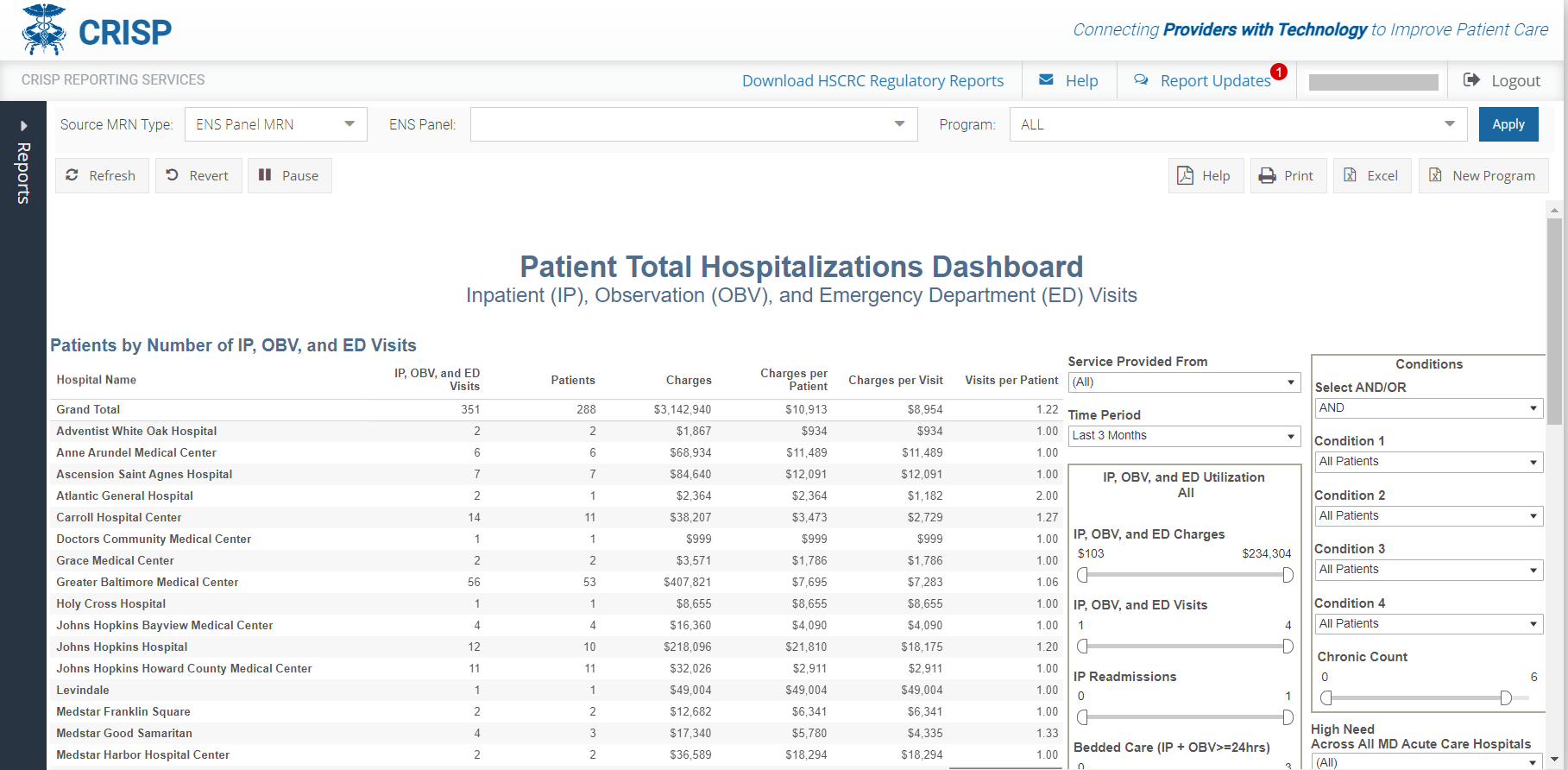
Task: Click the Reports sidebar tab label
Action: [23, 173]
